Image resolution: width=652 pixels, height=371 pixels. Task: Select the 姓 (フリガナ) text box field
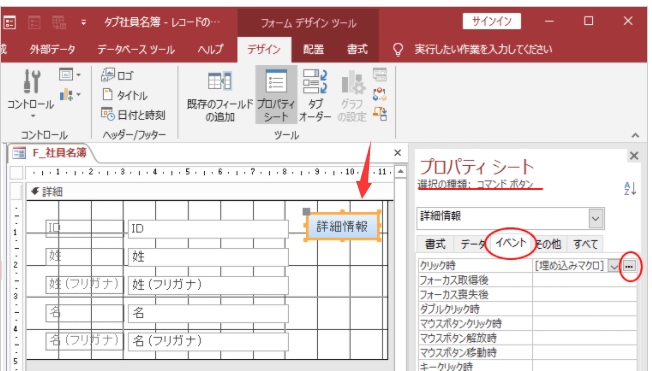pos(208,284)
